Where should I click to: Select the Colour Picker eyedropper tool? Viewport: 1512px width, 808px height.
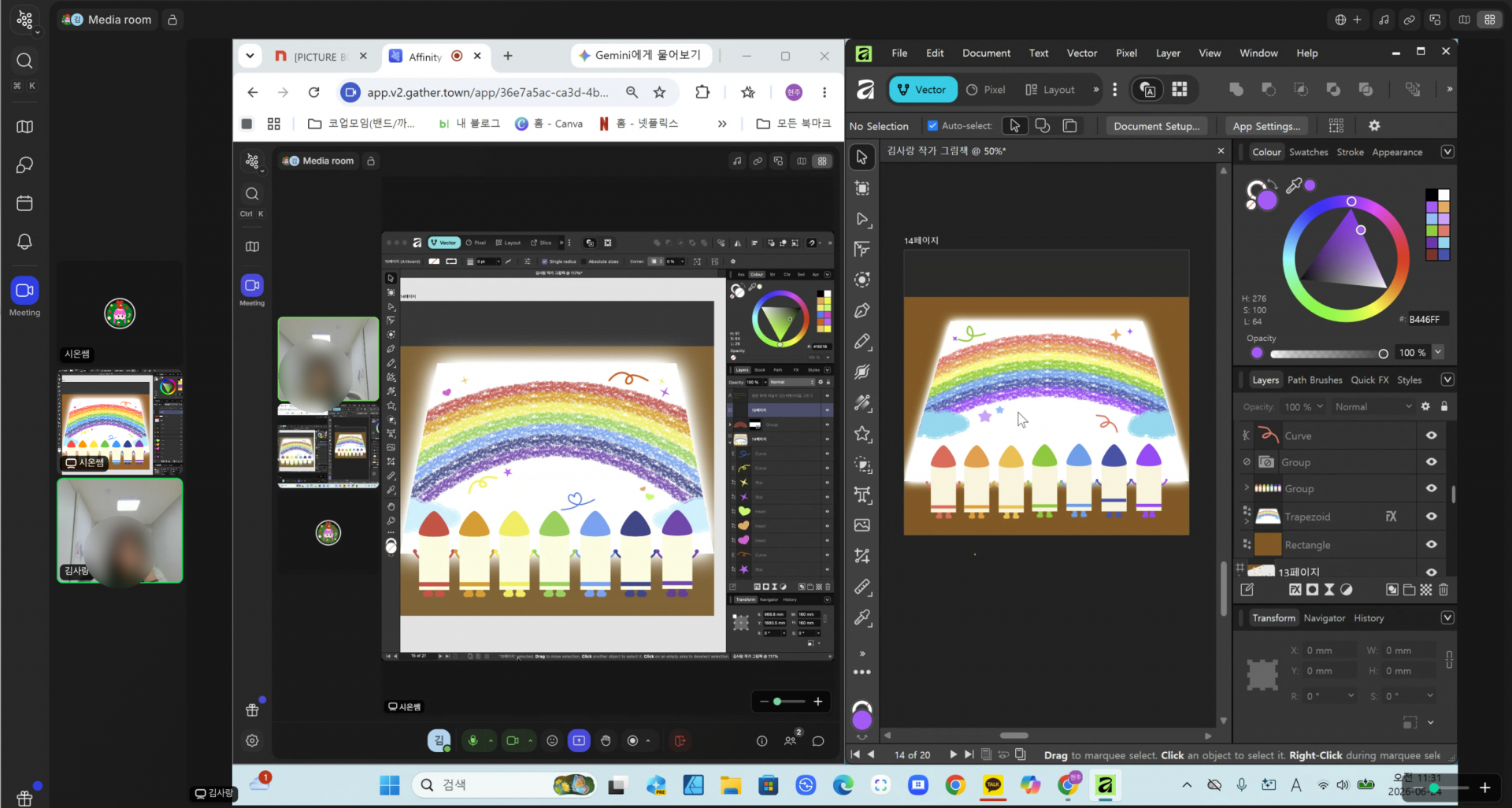(862, 618)
